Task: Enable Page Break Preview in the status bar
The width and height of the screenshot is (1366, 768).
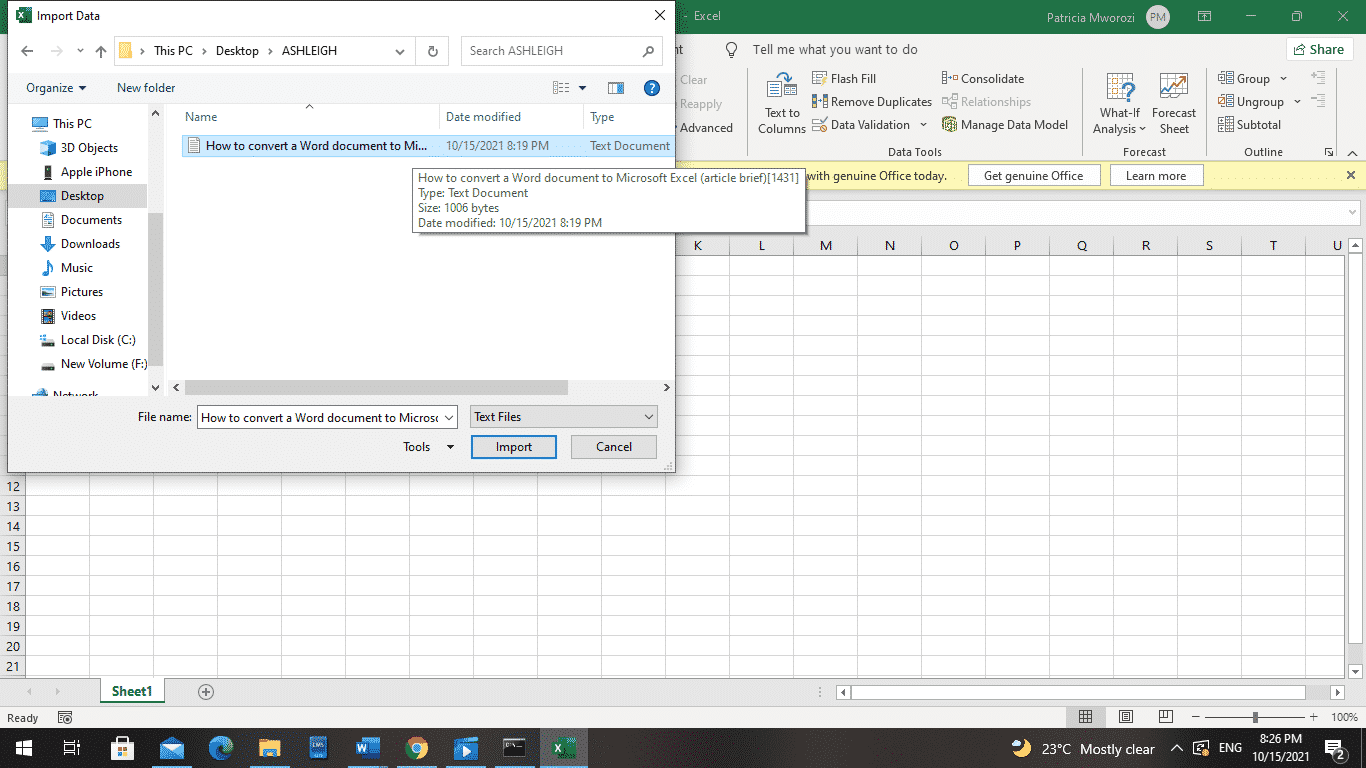Action: point(1165,717)
